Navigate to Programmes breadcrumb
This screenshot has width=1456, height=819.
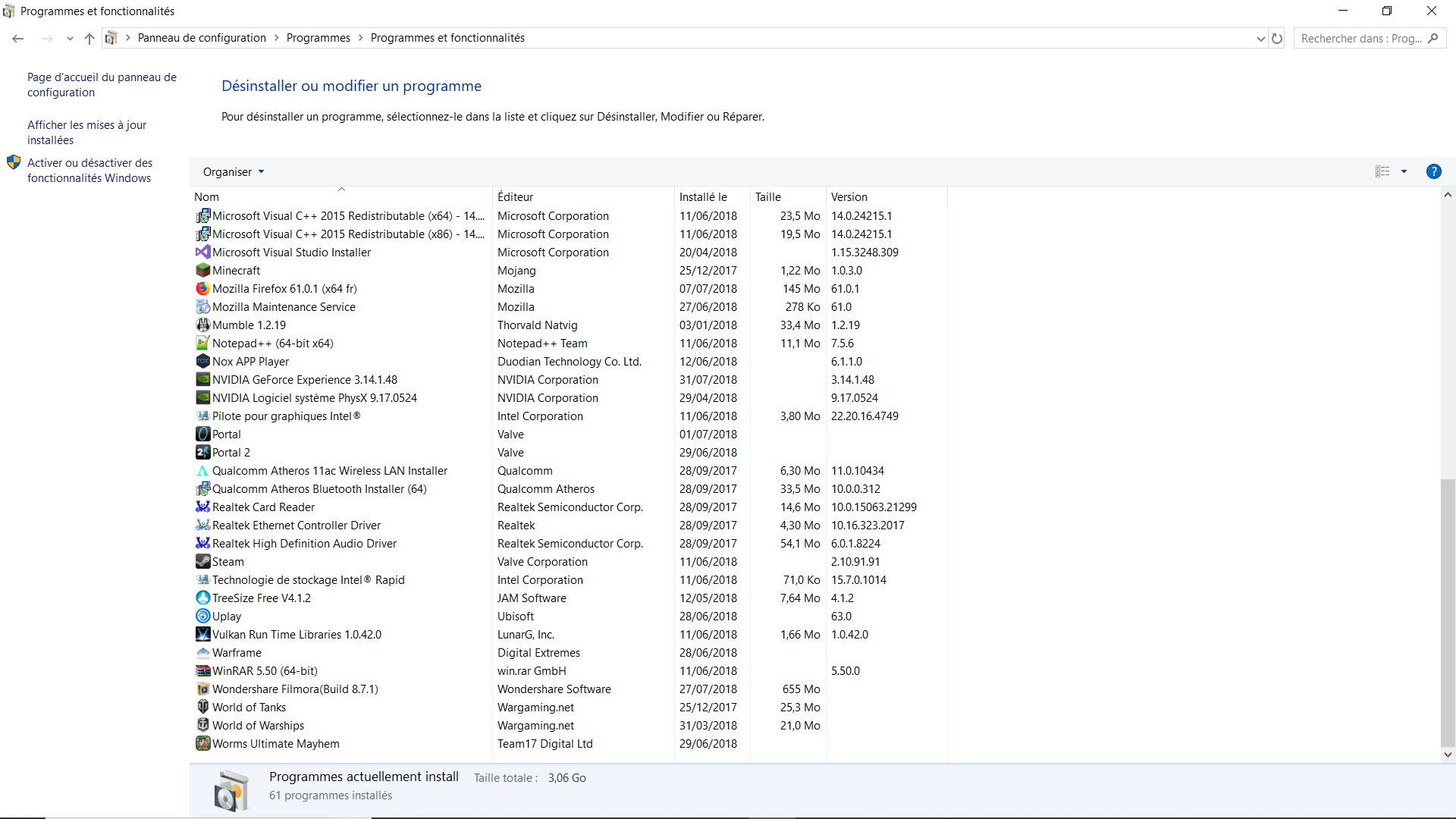click(x=318, y=38)
